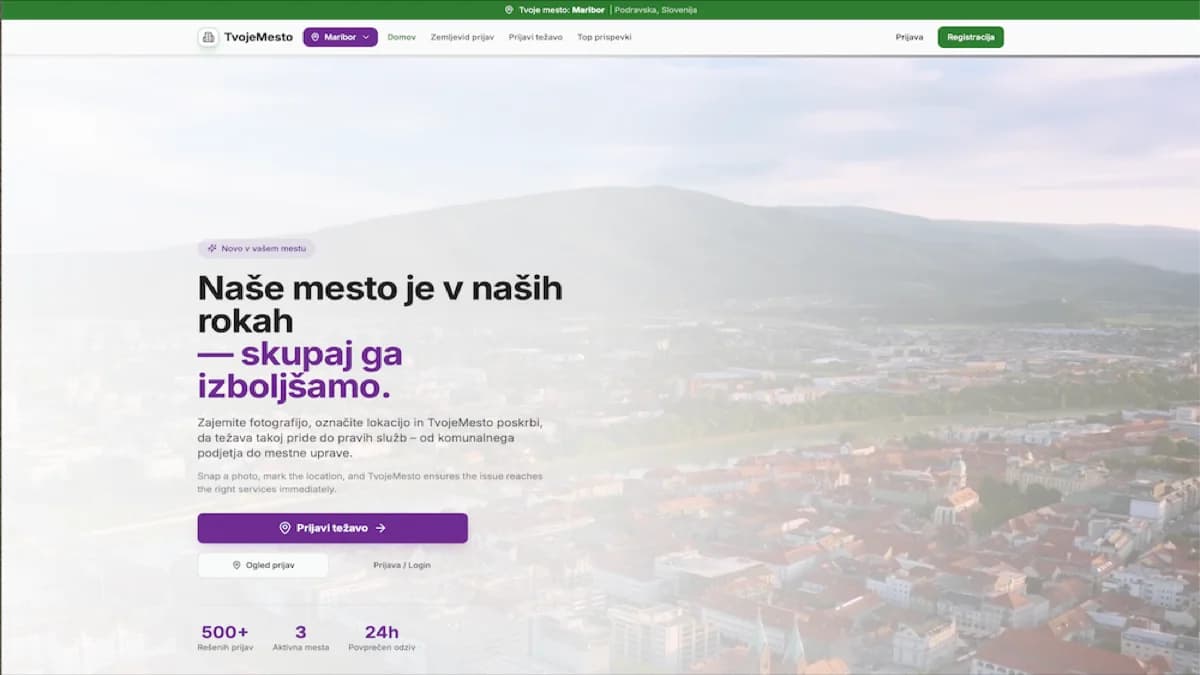Click the sparkle icon on Novo v vašem mestu badge

[x=210, y=246]
